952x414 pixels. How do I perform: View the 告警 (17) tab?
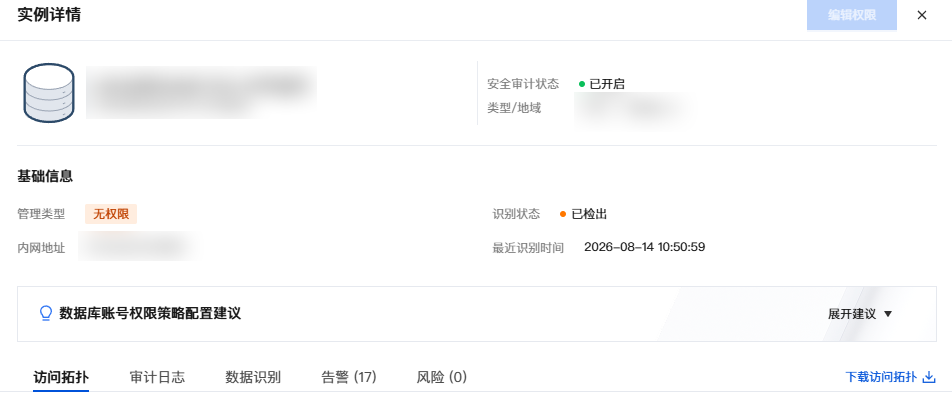(x=348, y=378)
